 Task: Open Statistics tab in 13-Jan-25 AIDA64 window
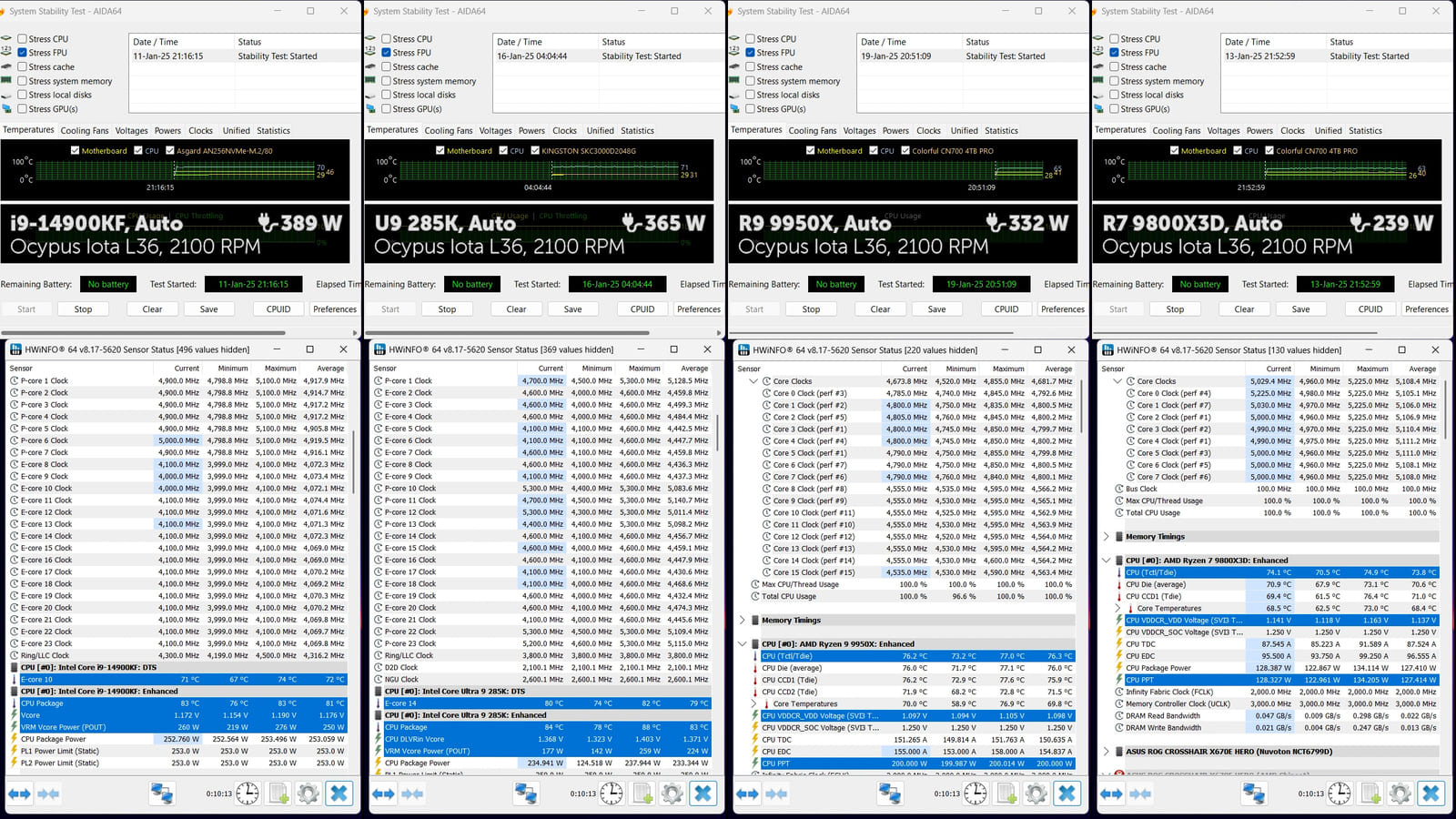(1365, 131)
